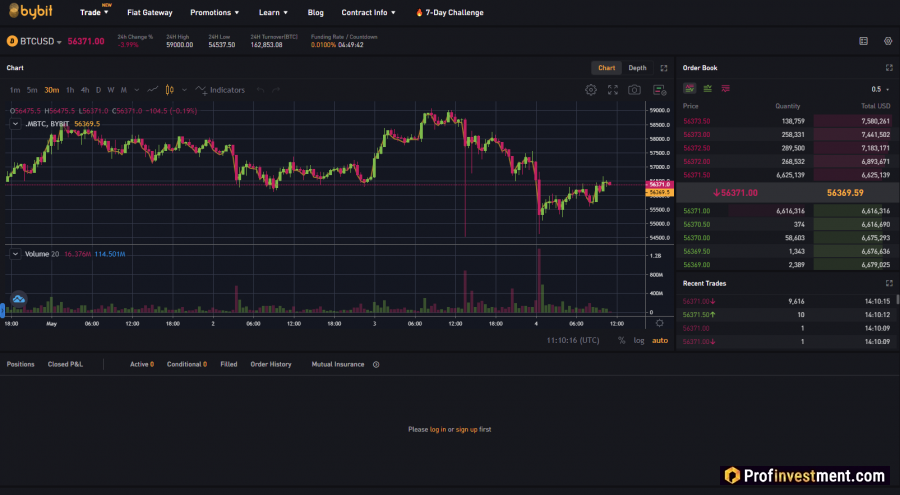Select the 4h timeframe

pyautogui.click(x=85, y=90)
